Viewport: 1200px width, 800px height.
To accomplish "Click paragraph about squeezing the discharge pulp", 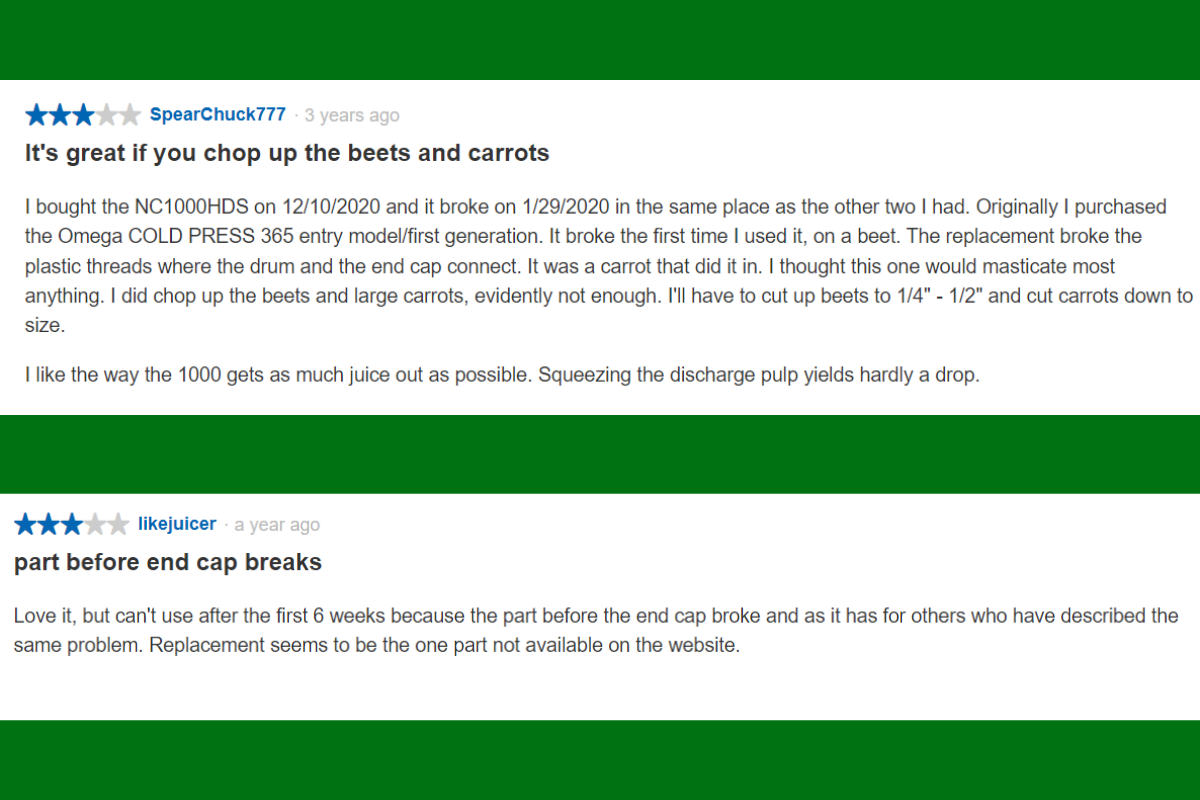I will pos(500,376).
